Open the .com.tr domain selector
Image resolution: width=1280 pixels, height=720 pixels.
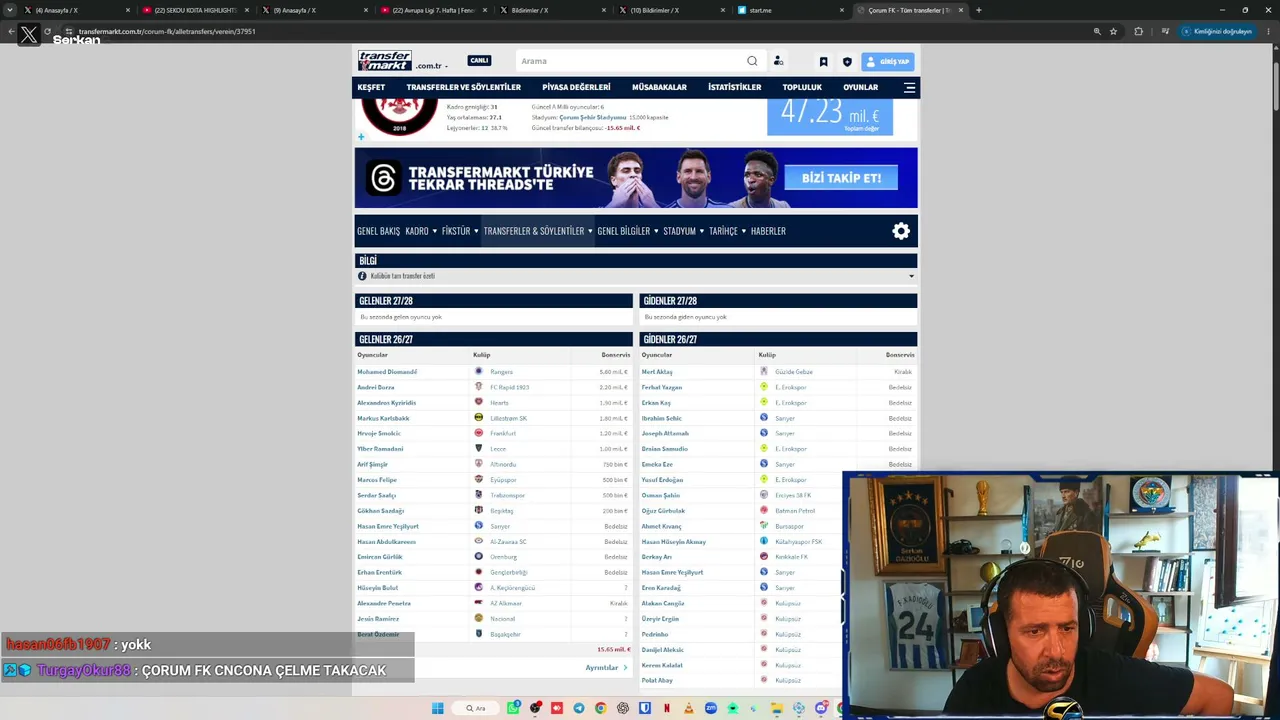[432, 66]
